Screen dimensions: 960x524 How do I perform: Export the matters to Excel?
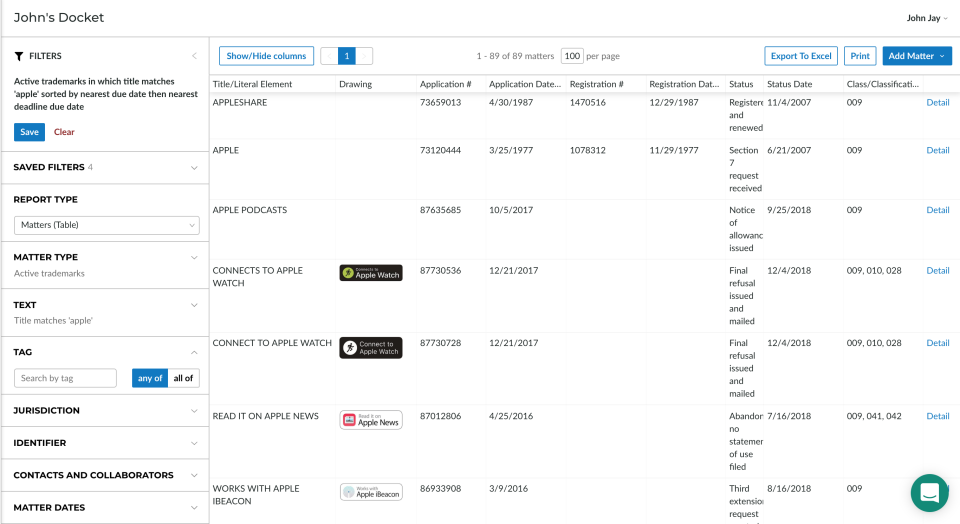801,56
